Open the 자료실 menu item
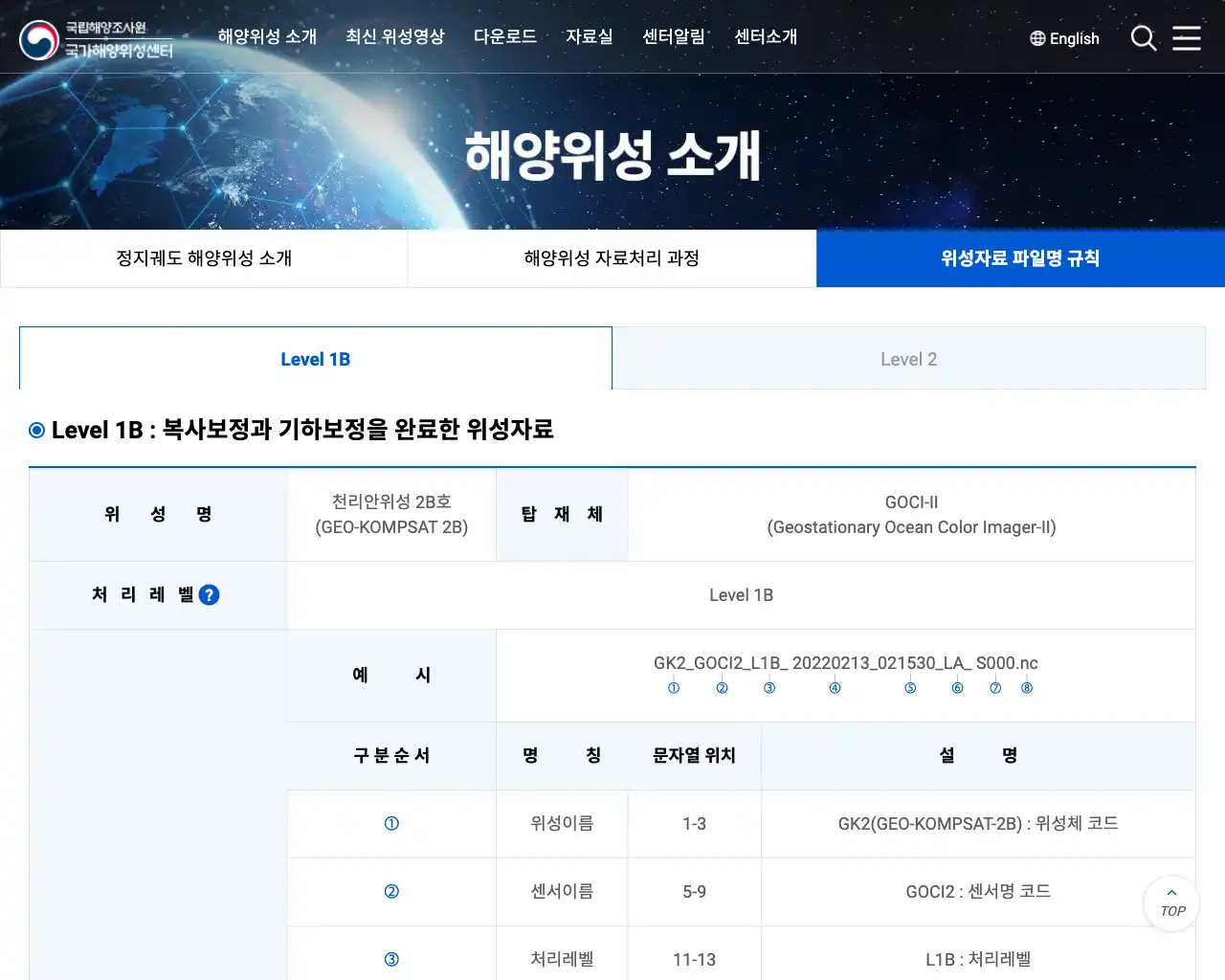Image resolution: width=1225 pixels, height=980 pixels. point(590,37)
